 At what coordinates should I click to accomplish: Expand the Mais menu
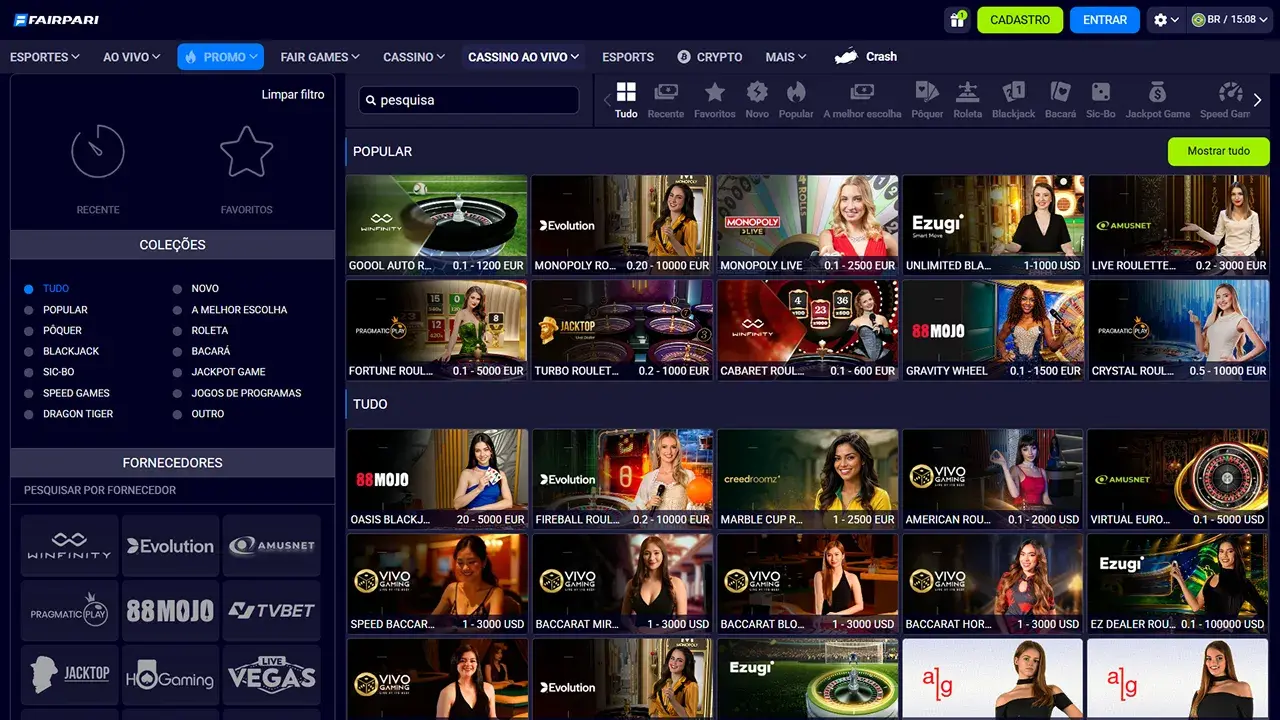click(786, 57)
